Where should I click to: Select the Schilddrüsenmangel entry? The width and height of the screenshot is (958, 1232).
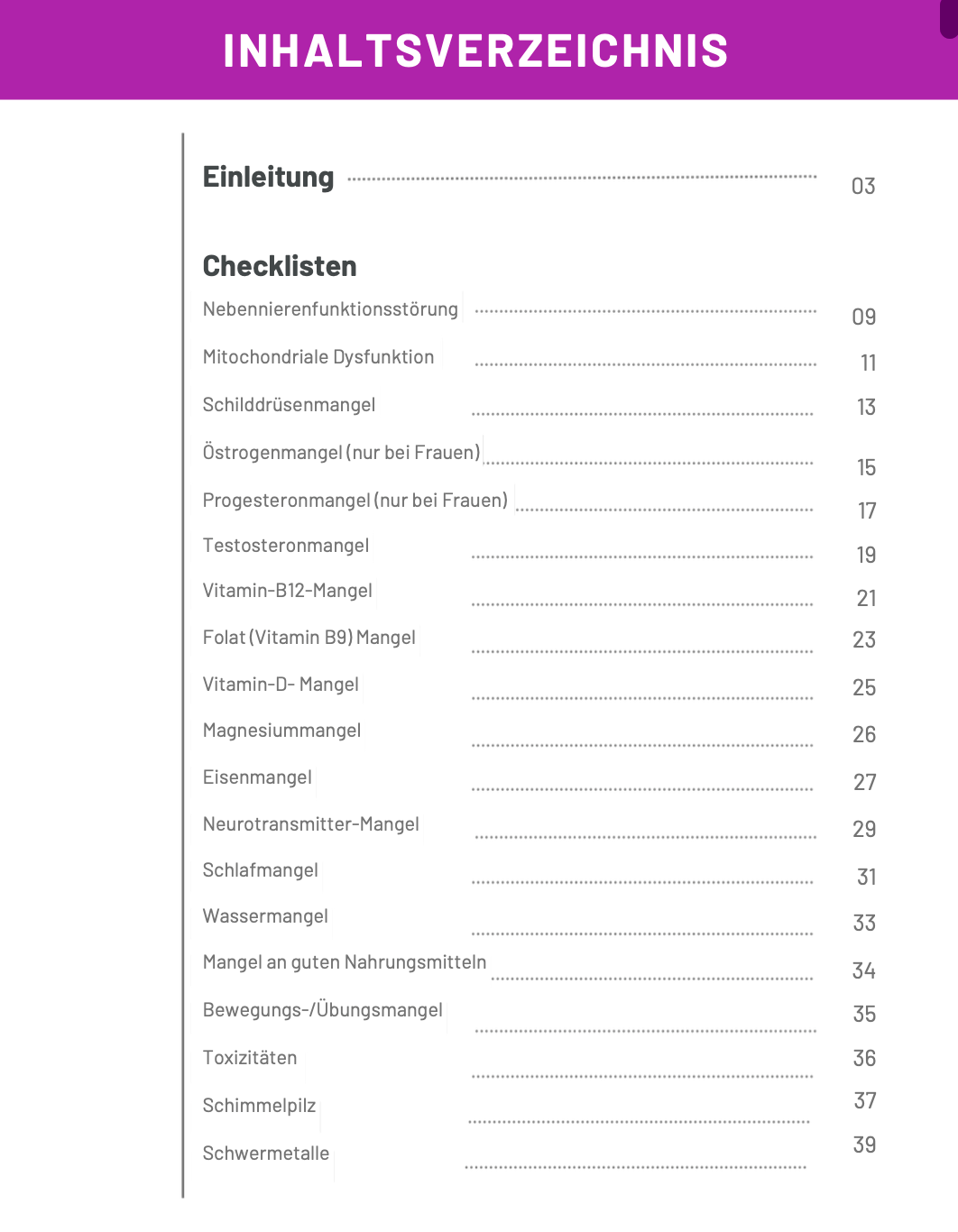click(289, 405)
